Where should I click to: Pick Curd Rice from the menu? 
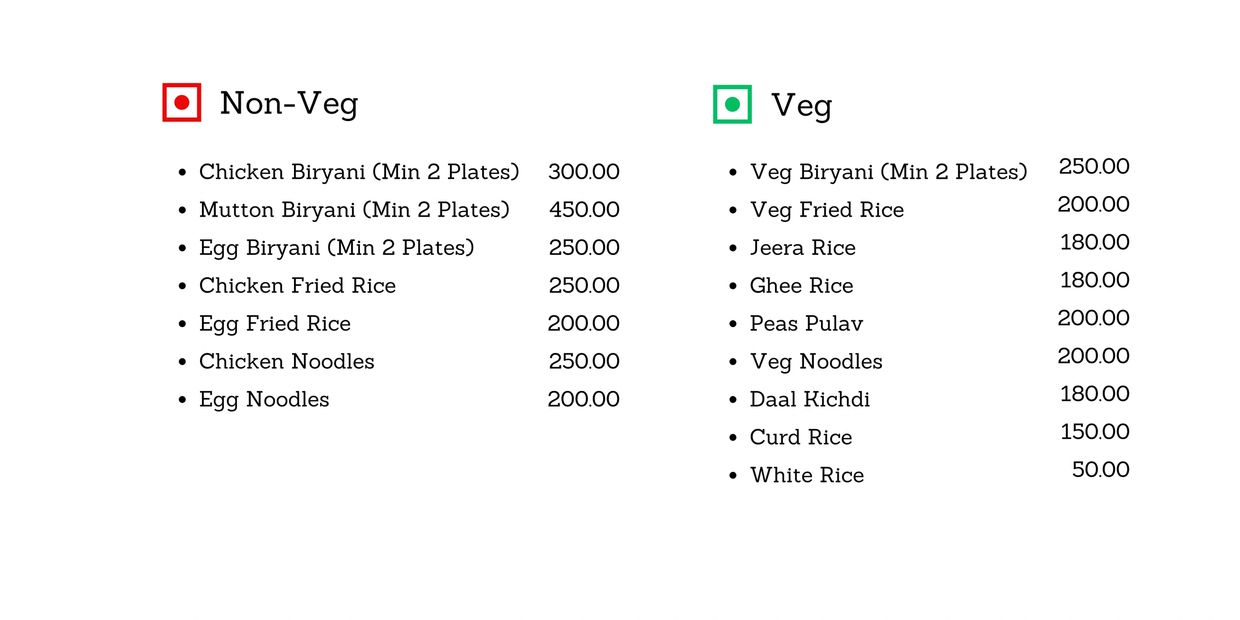click(x=801, y=437)
